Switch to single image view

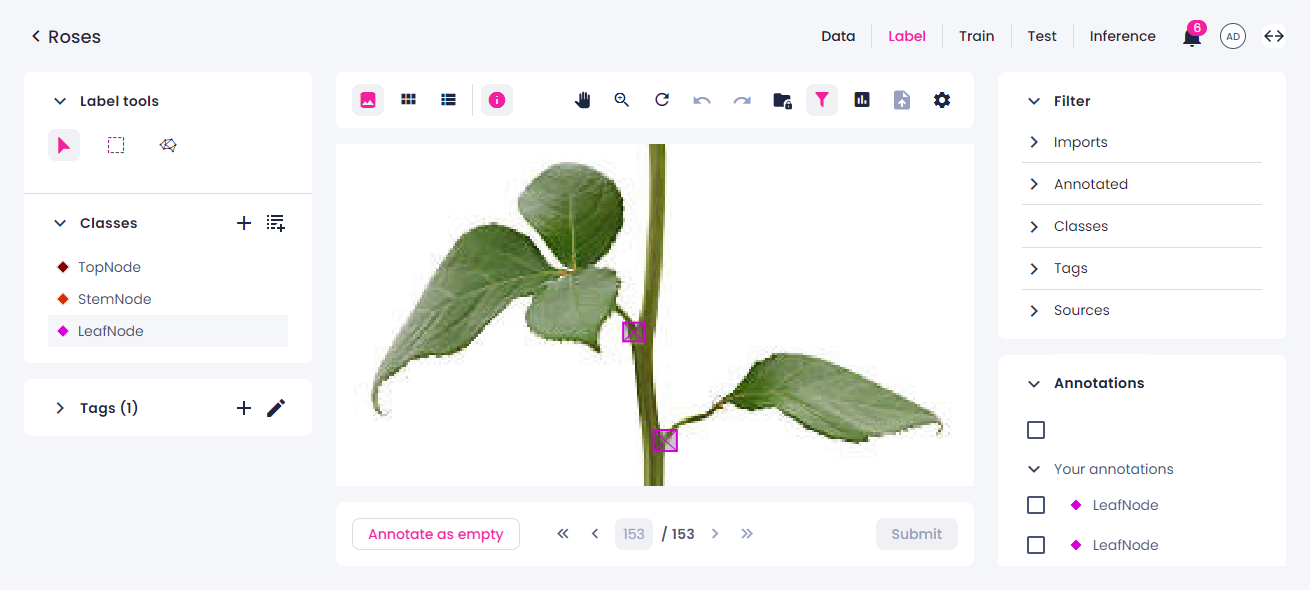coord(368,100)
